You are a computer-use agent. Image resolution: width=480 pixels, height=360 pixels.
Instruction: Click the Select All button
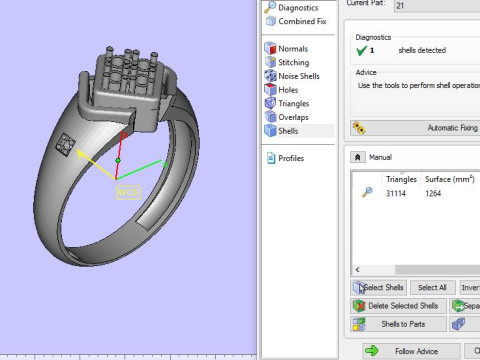tap(432, 287)
